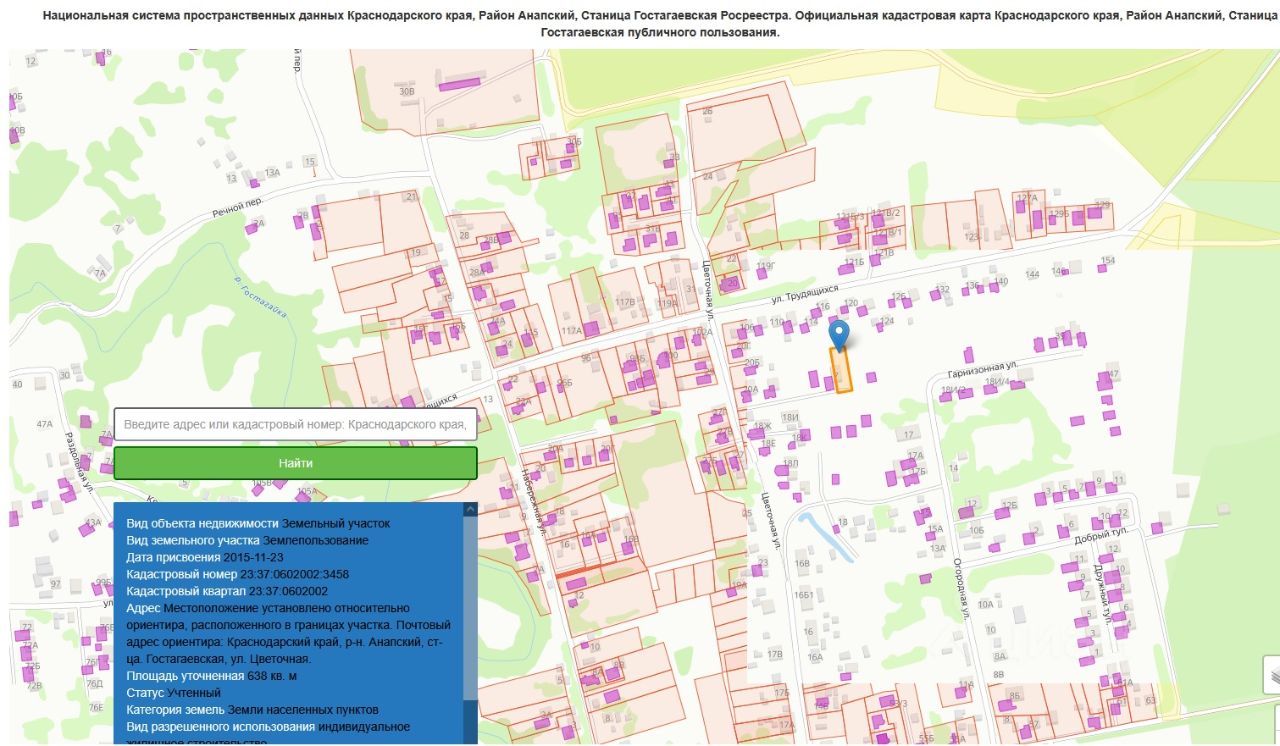Click house number 10А on the map

pyautogui.click(x=986, y=604)
